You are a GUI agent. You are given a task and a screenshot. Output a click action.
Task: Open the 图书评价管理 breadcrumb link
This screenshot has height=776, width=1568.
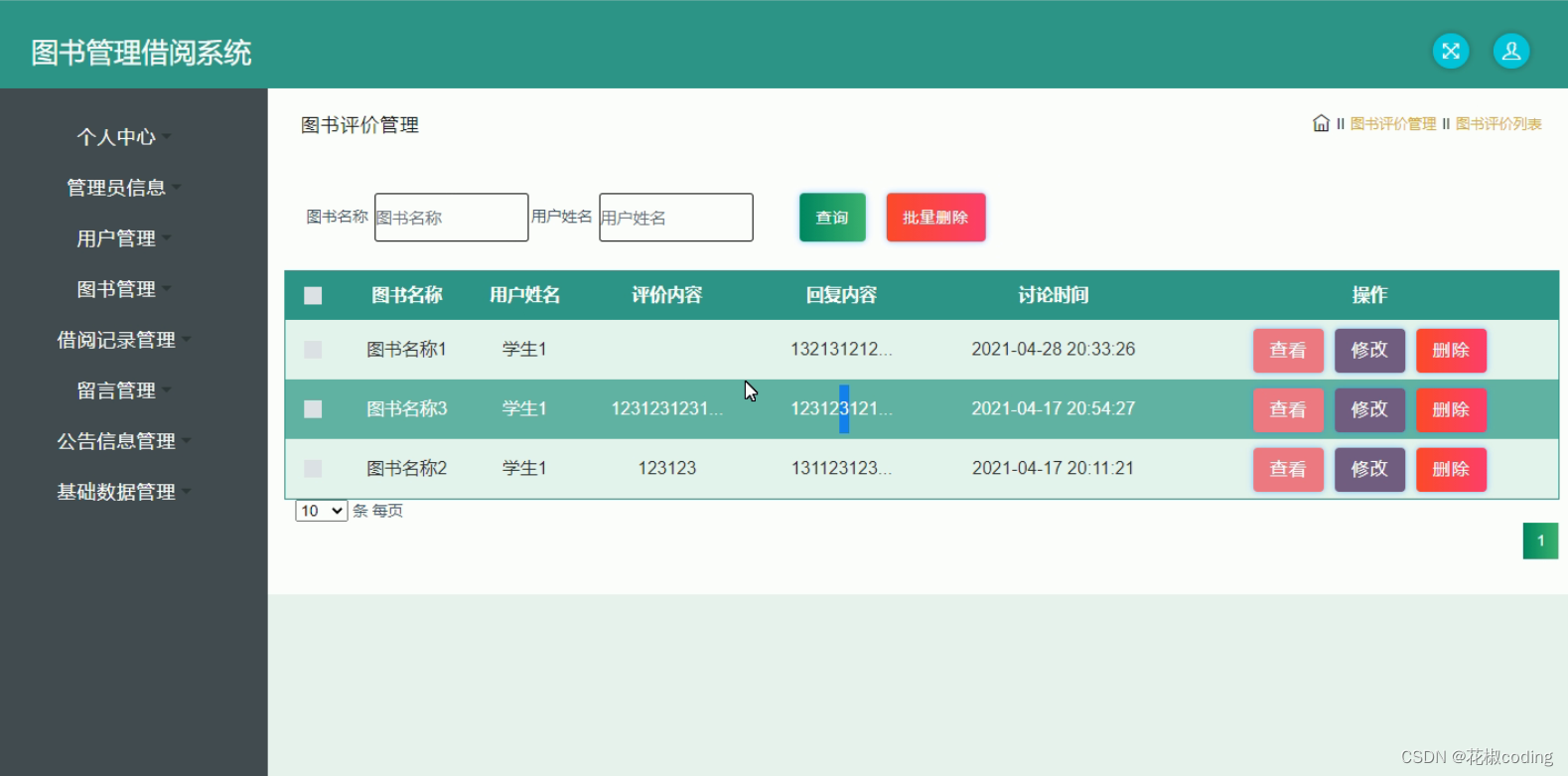coord(1393,124)
